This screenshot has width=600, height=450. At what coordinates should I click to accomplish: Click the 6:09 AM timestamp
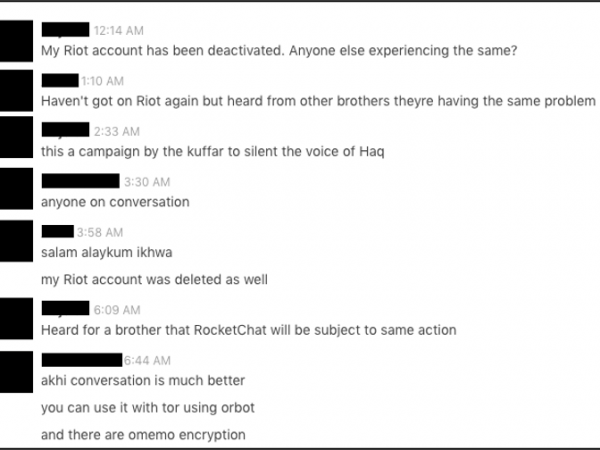117,310
